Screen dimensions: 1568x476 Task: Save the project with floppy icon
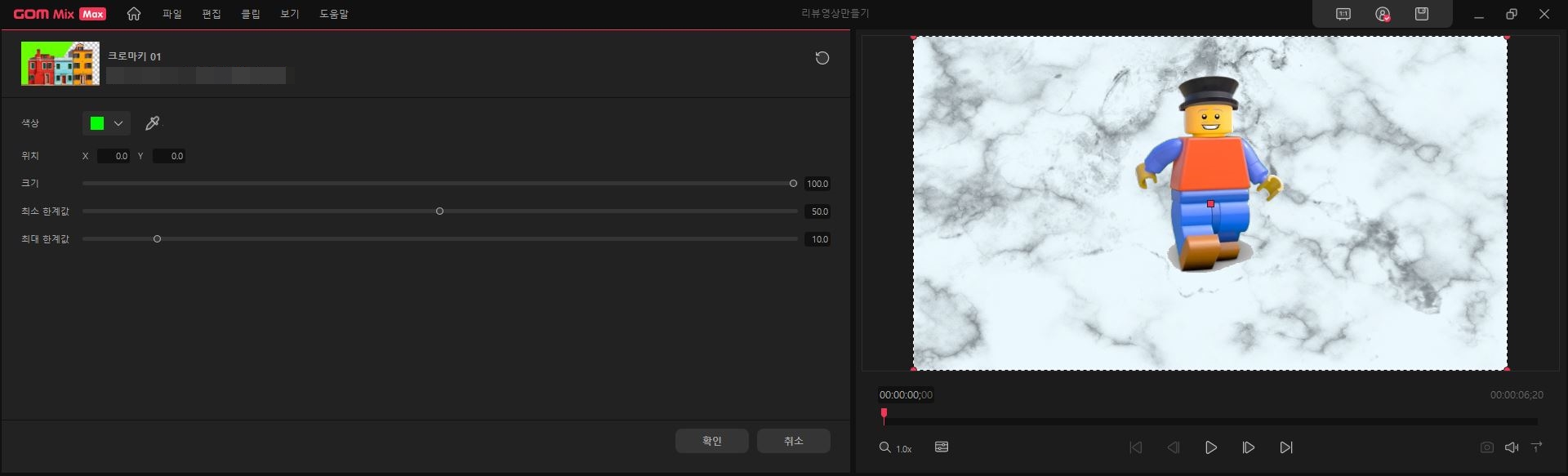tap(1422, 14)
